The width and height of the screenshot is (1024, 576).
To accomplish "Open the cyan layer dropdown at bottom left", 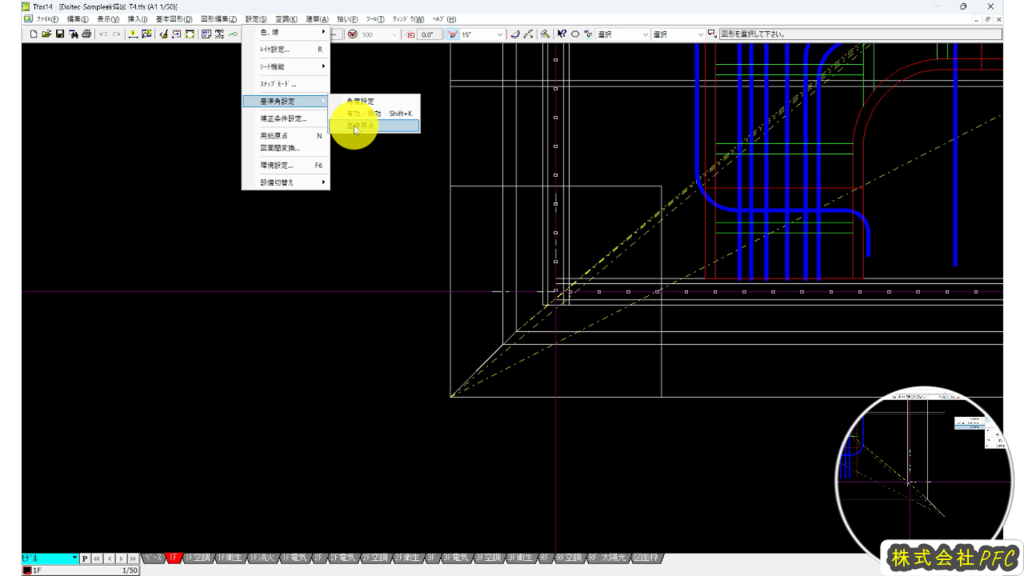I will 50,558.
